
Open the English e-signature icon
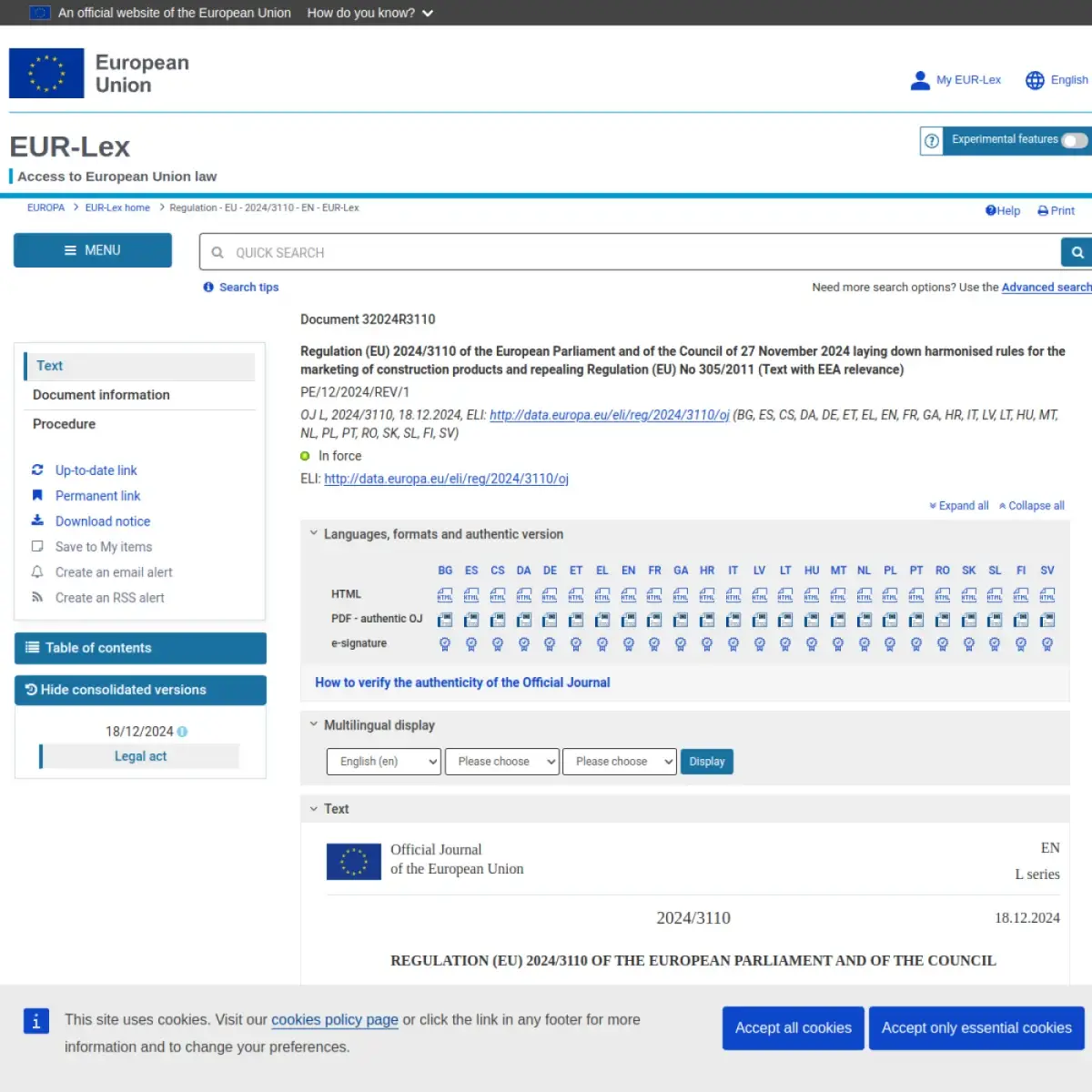point(628,644)
